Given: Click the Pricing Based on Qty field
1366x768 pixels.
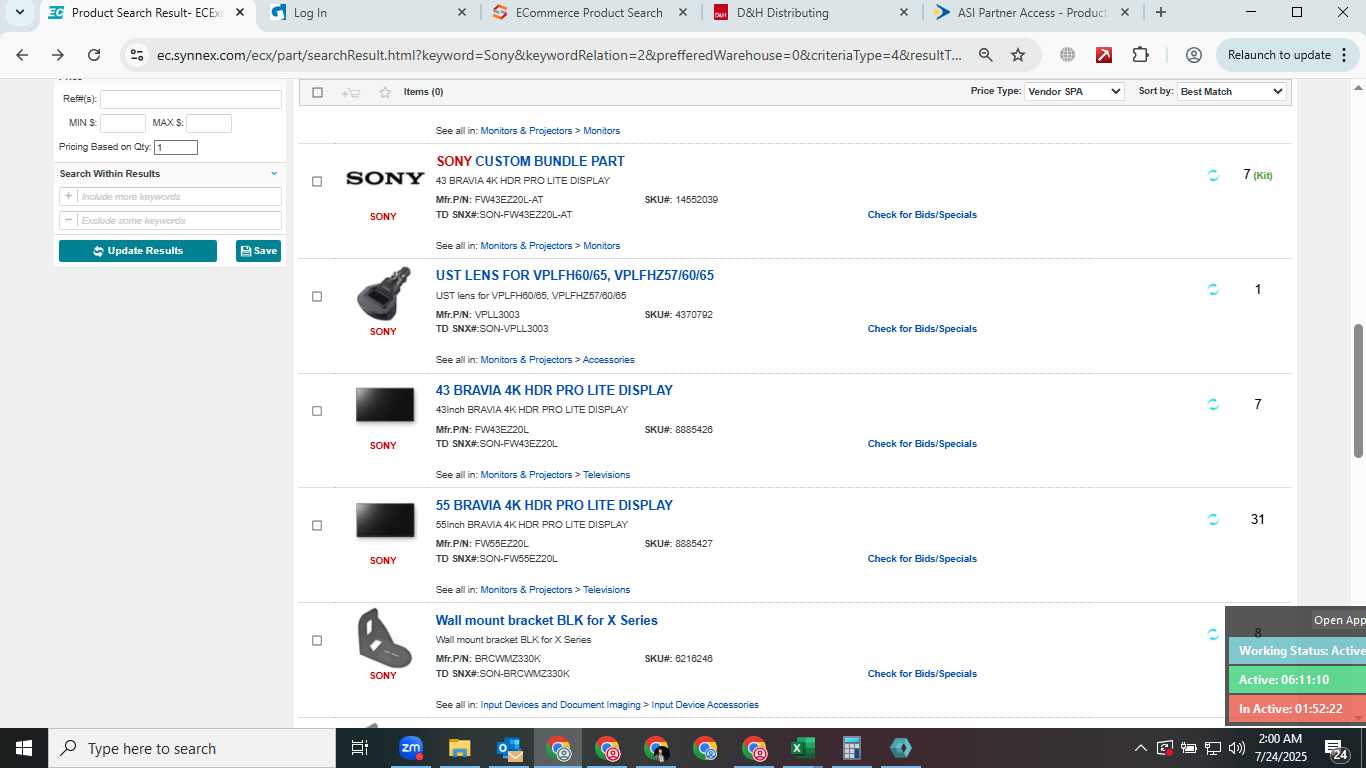Looking at the screenshot, I should [x=176, y=147].
